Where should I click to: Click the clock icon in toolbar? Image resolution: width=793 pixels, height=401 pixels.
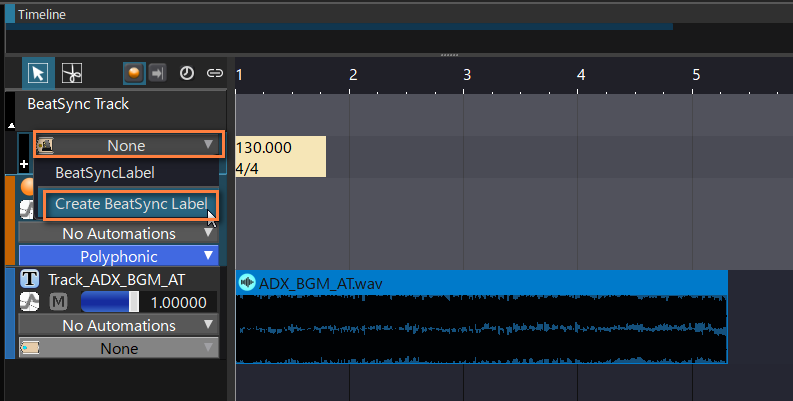click(187, 73)
